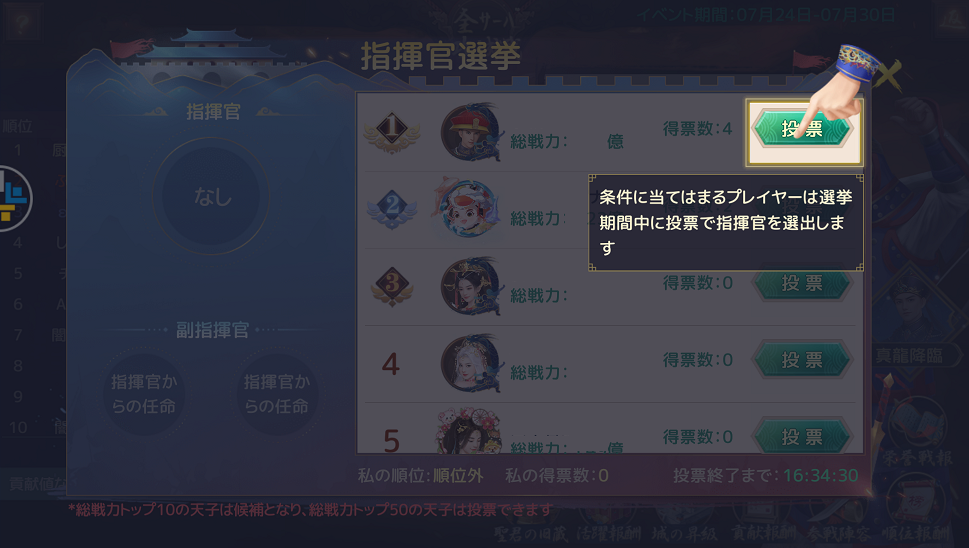Open rank 3 candidate's female avatar
The height and width of the screenshot is (548, 969).
click(472, 287)
